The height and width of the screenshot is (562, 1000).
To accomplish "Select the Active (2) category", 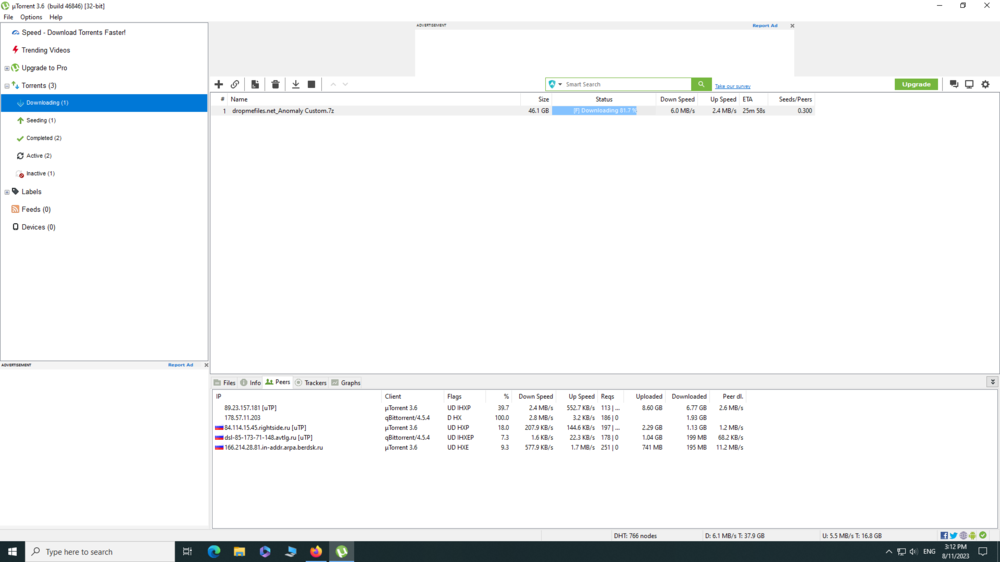I will point(39,156).
